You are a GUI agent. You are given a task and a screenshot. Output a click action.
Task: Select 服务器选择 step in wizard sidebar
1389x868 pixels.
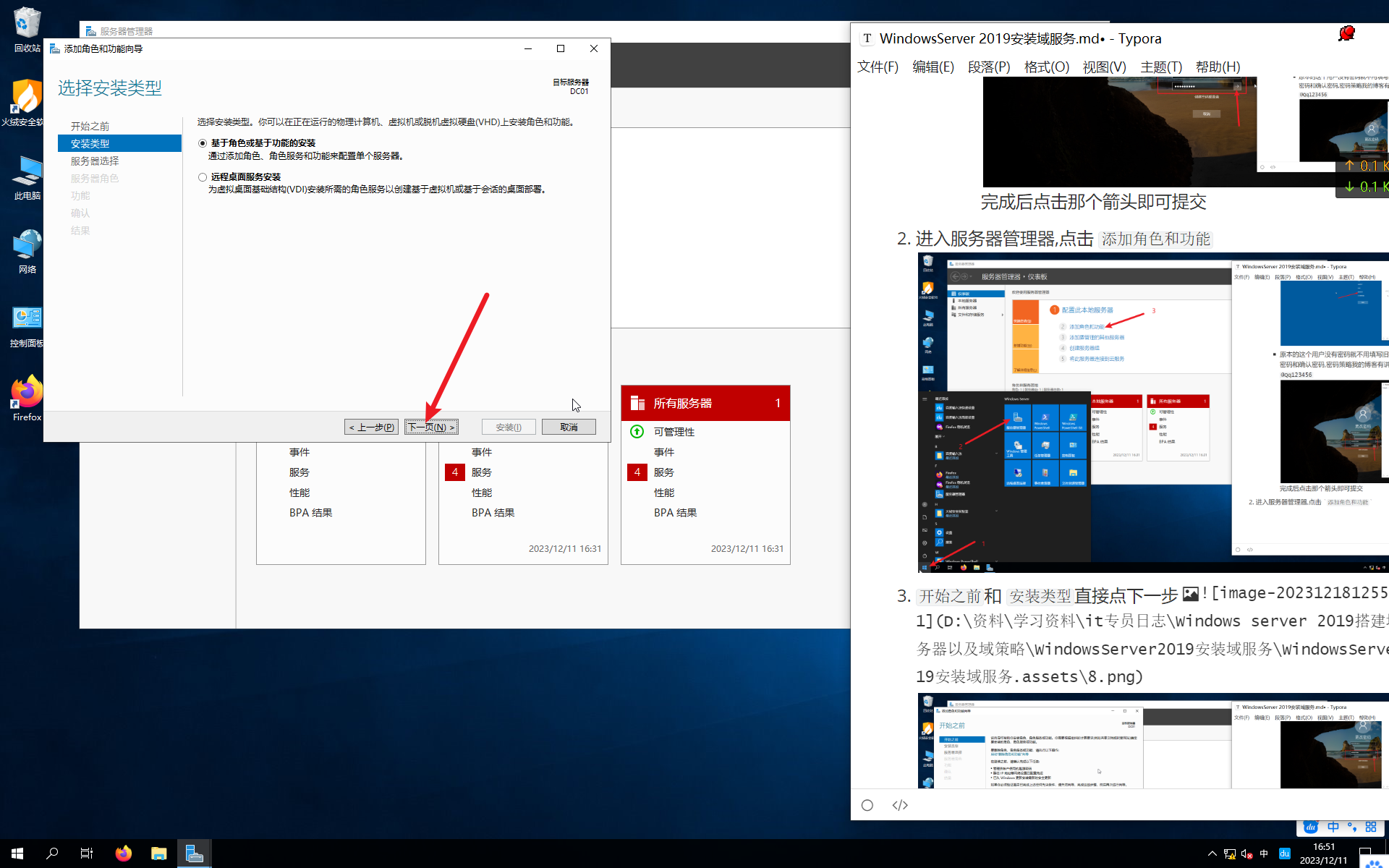tap(95, 161)
